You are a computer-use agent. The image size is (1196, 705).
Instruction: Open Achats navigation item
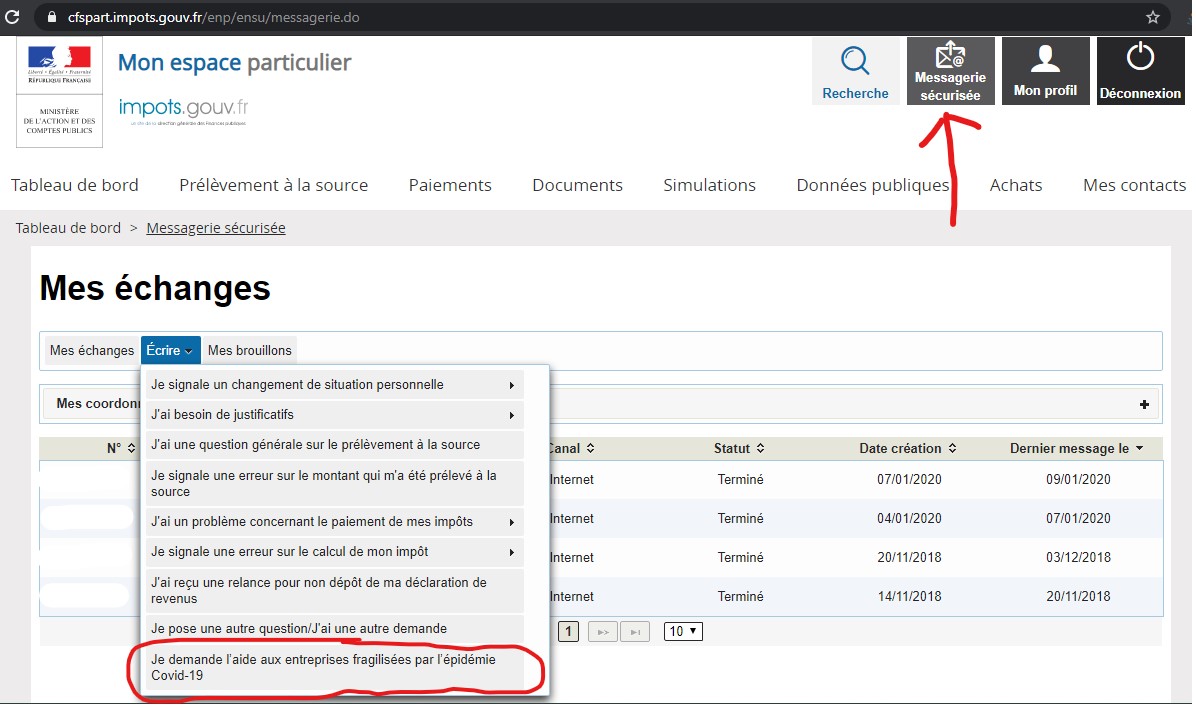pos(1016,185)
